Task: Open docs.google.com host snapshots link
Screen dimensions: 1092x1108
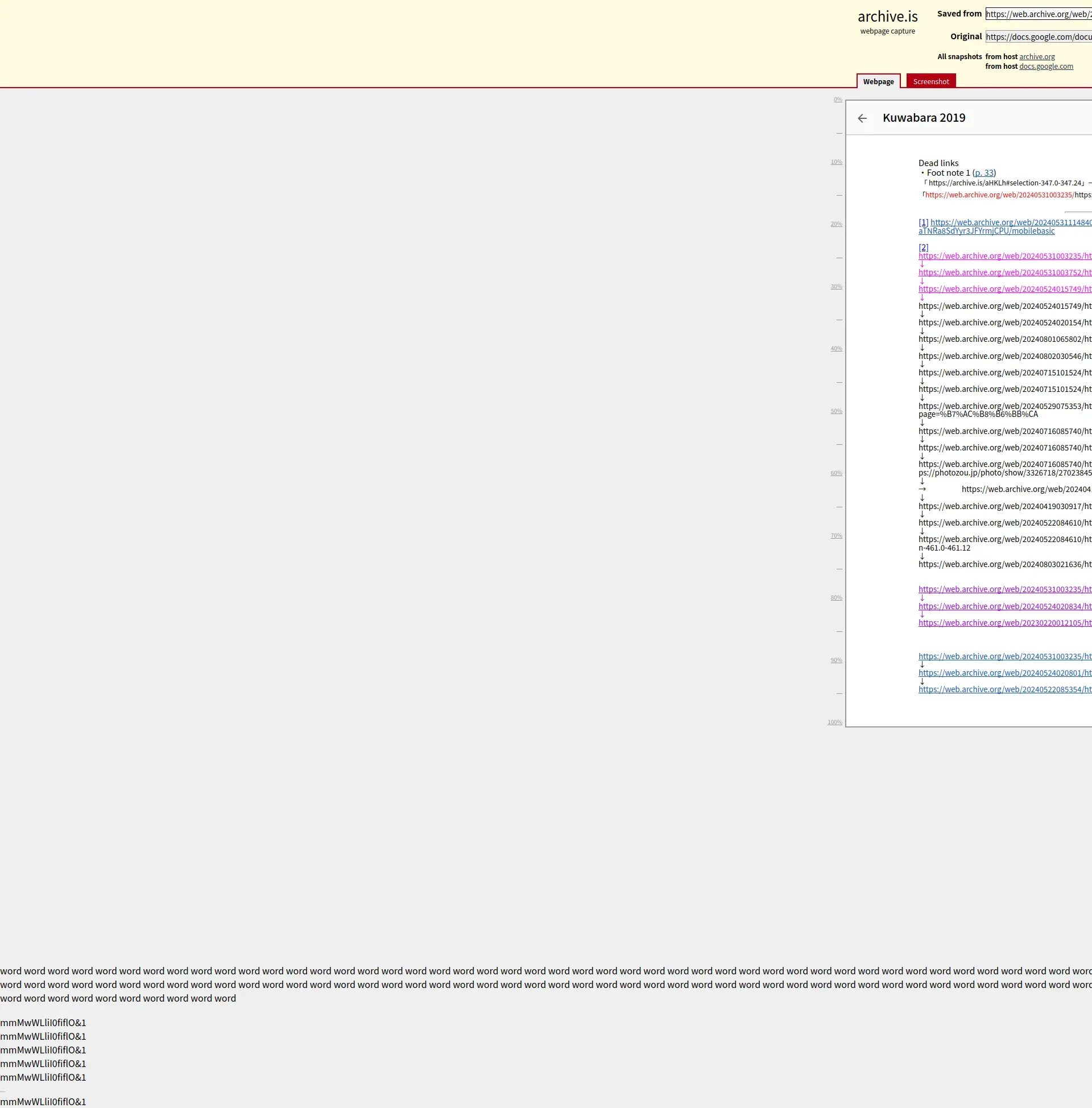Action: click(1045, 66)
